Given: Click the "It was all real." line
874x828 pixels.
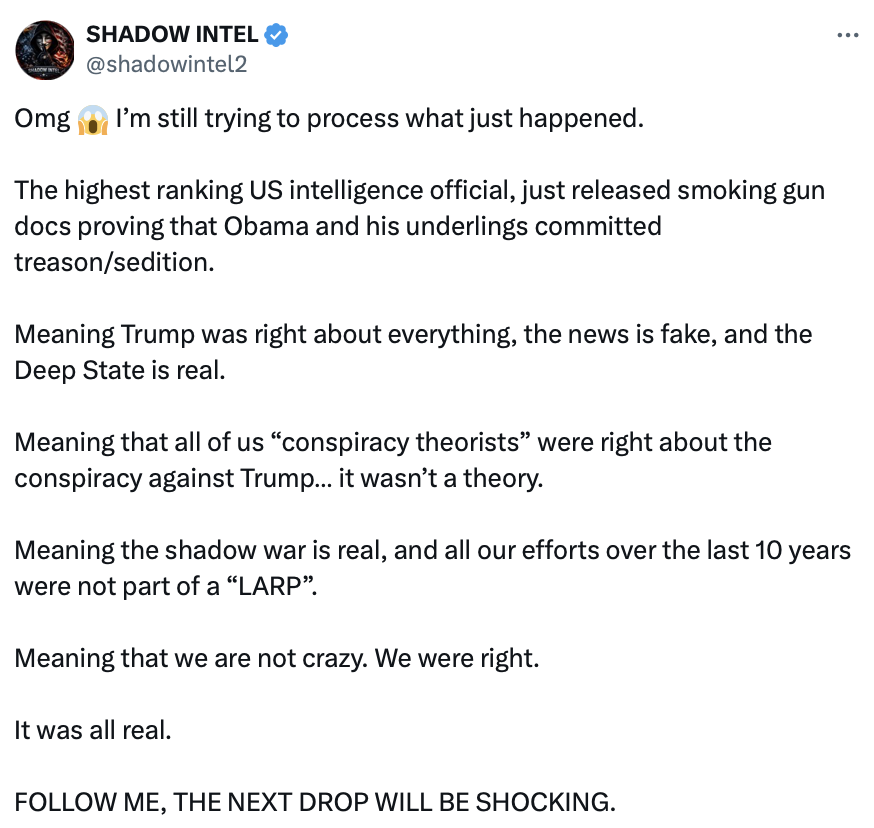Looking at the screenshot, I should pos(93,730).
